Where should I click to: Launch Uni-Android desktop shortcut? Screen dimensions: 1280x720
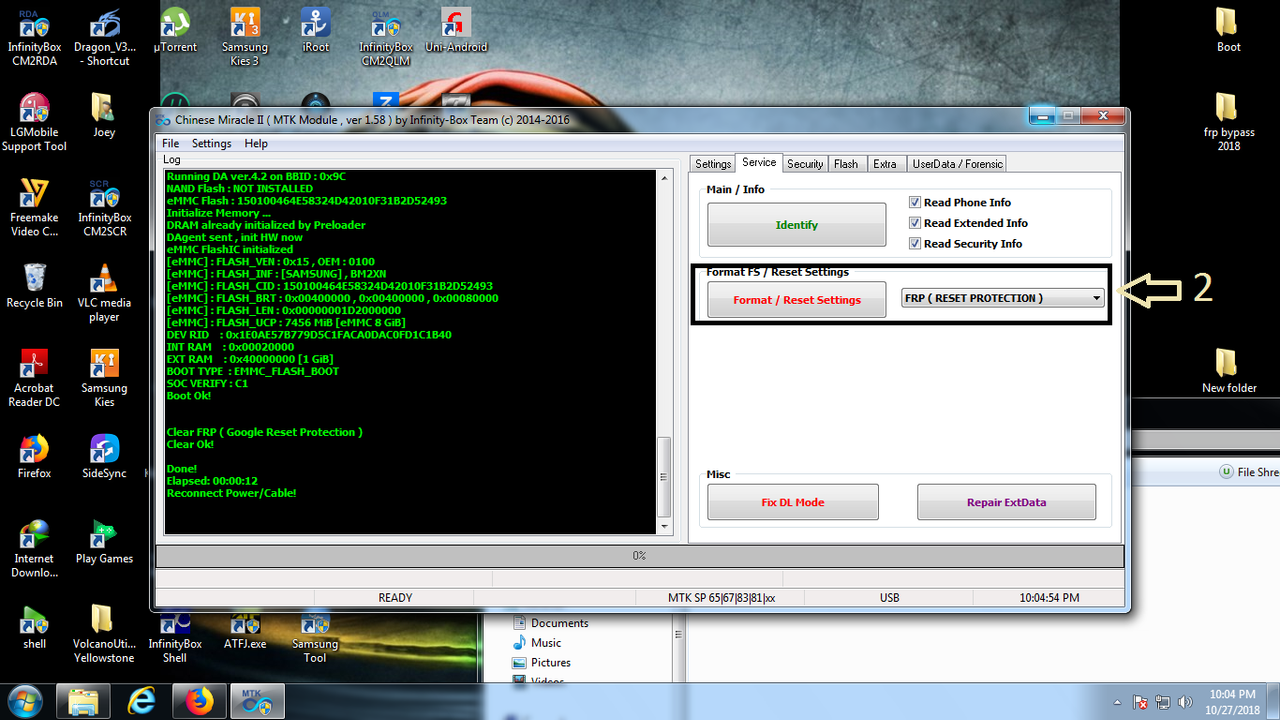coord(456,31)
